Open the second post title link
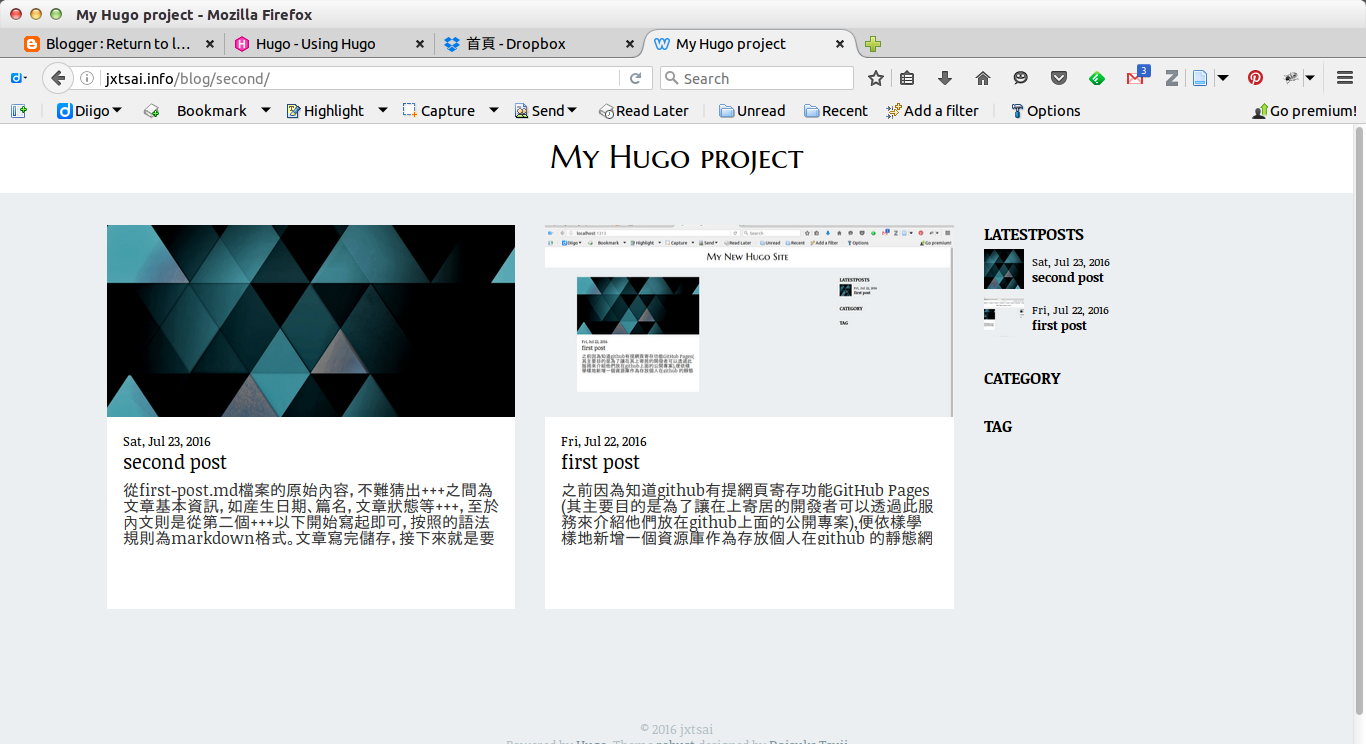Viewport: 1366px width, 744px height. (x=175, y=462)
